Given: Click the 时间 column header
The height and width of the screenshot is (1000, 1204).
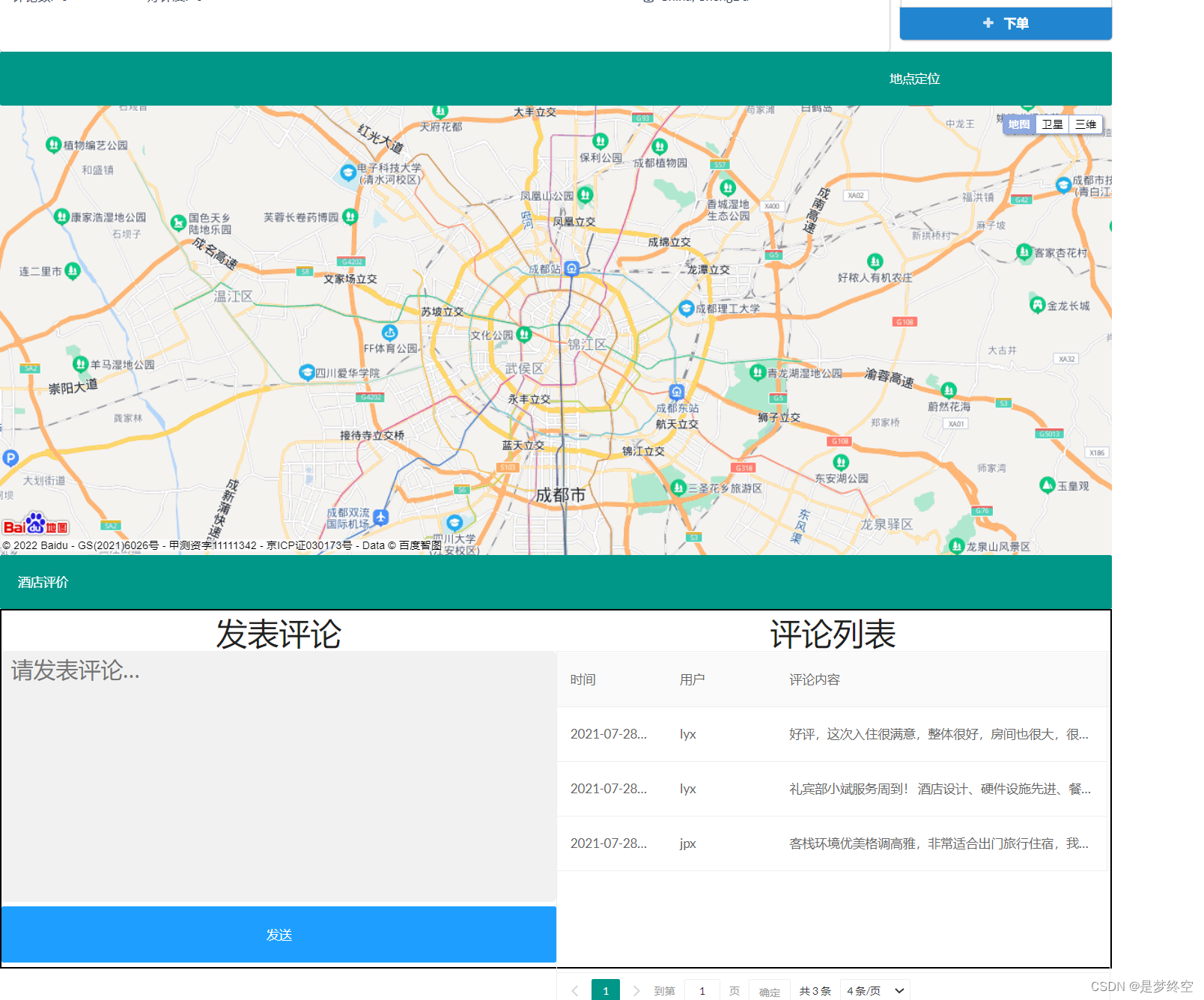Looking at the screenshot, I should tap(583, 679).
